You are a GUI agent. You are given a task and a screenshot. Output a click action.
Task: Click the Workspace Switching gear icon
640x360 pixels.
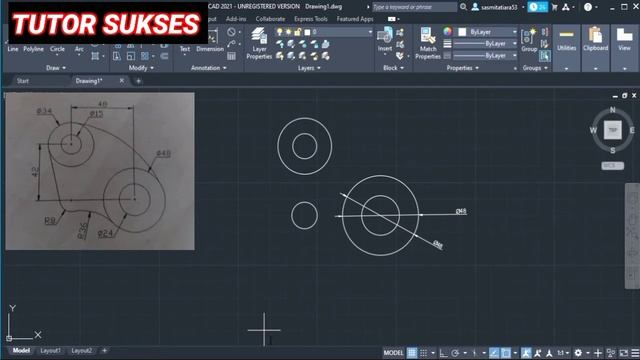pos(578,353)
